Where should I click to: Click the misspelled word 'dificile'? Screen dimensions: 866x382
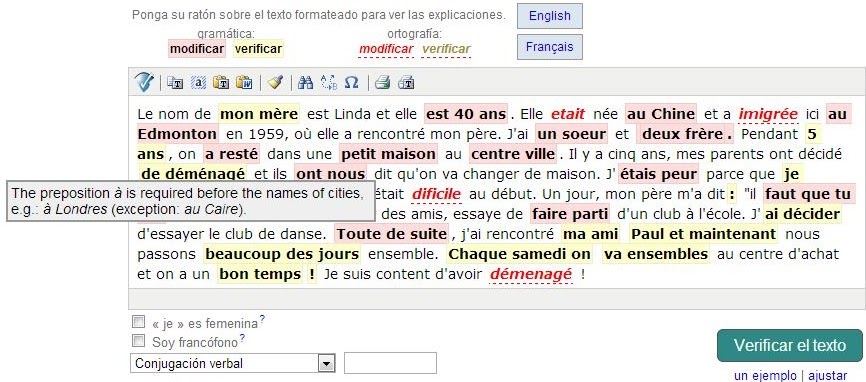click(436, 194)
